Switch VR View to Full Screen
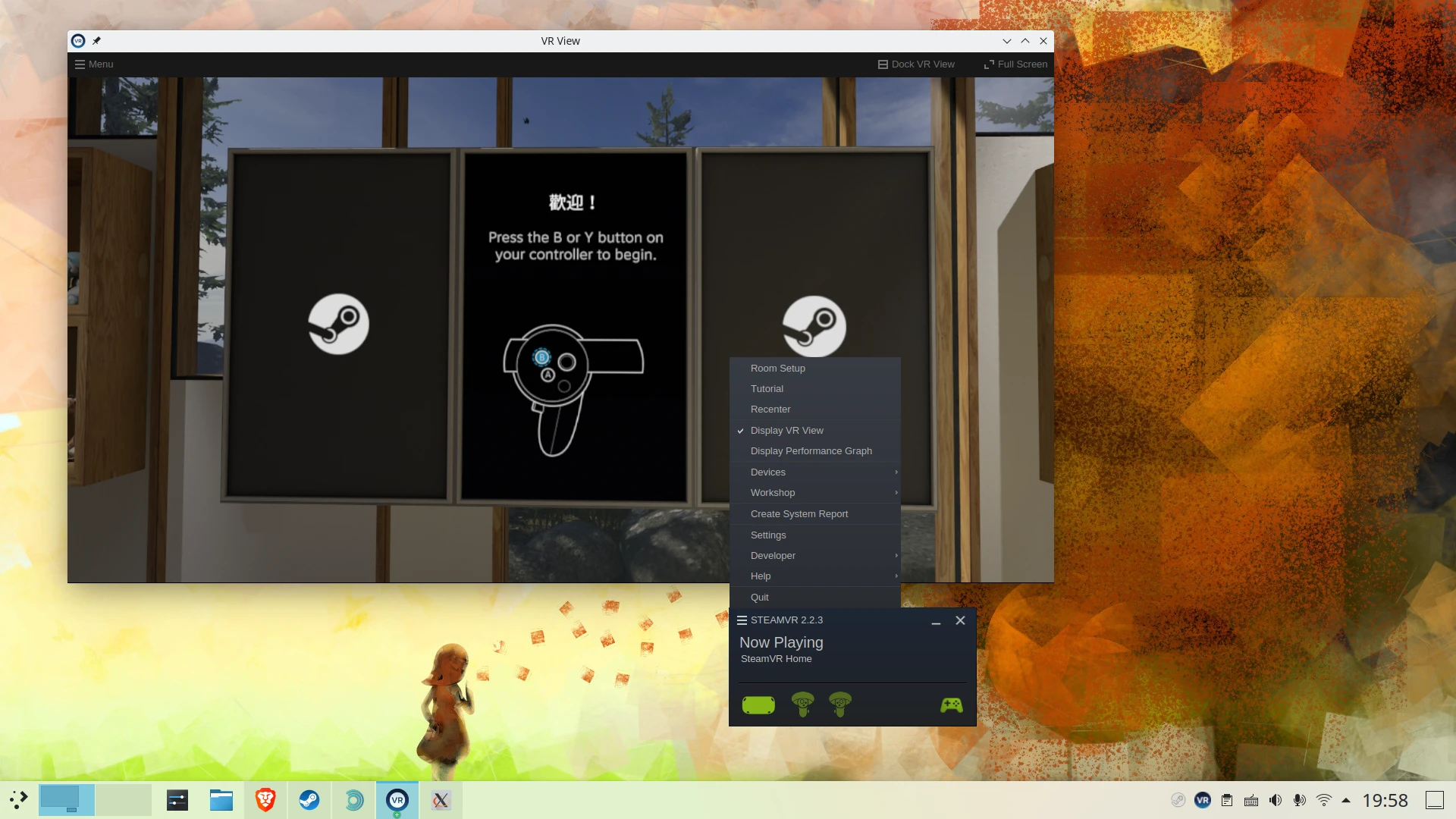1456x819 pixels. pos(1015,64)
